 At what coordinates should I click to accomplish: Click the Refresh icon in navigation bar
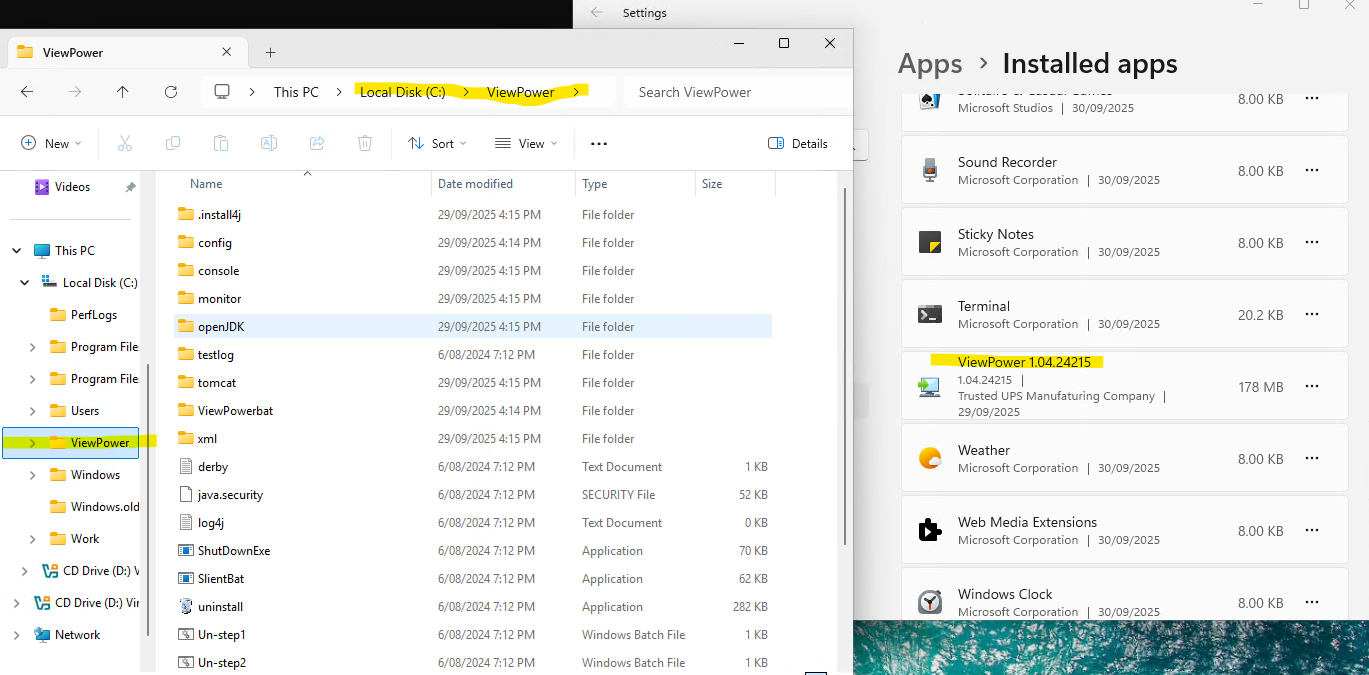coord(171,92)
